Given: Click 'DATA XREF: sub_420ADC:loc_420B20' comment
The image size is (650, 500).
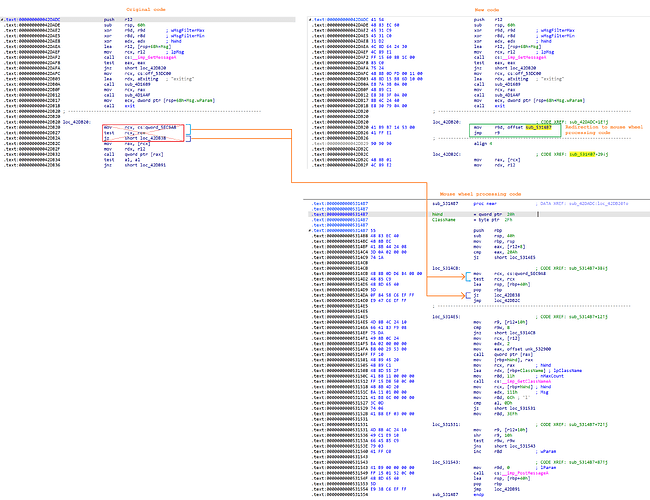Looking at the screenshot, I should coord(584,204).
